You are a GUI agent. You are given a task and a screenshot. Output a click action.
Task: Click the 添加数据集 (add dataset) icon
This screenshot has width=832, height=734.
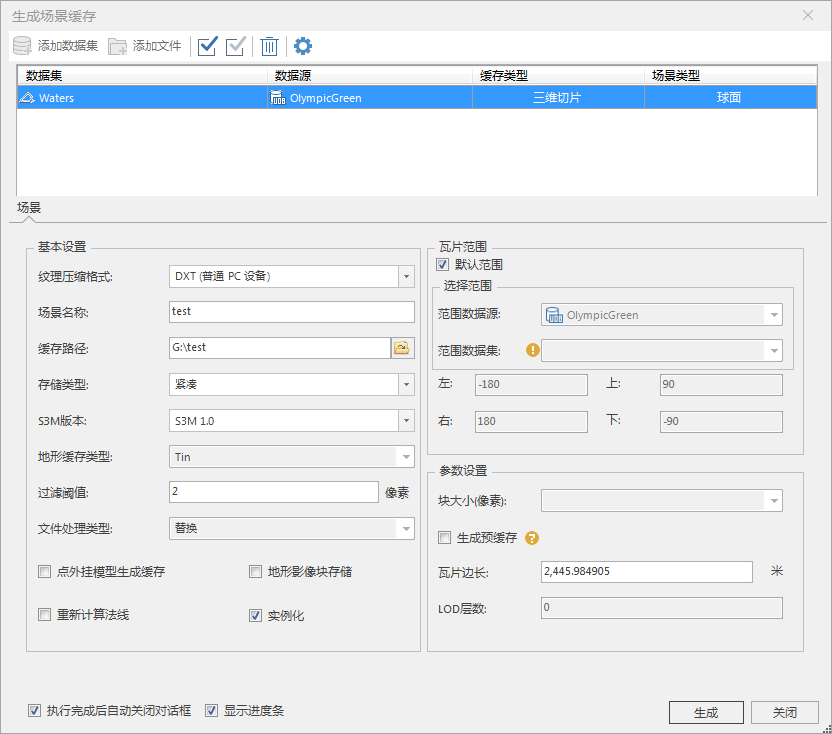tap(22, 46)
